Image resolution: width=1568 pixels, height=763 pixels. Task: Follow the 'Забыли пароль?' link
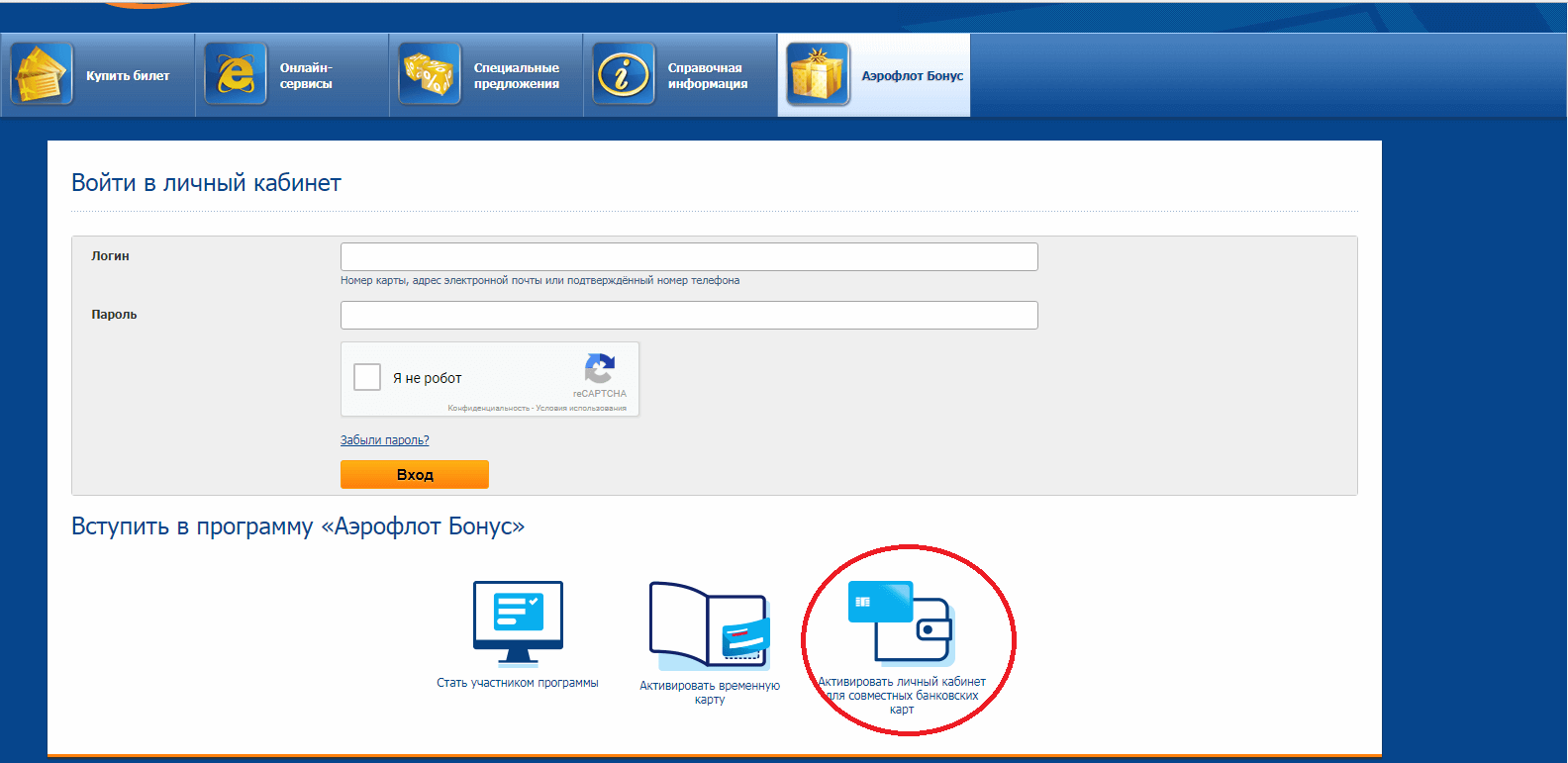pos(385,440)
